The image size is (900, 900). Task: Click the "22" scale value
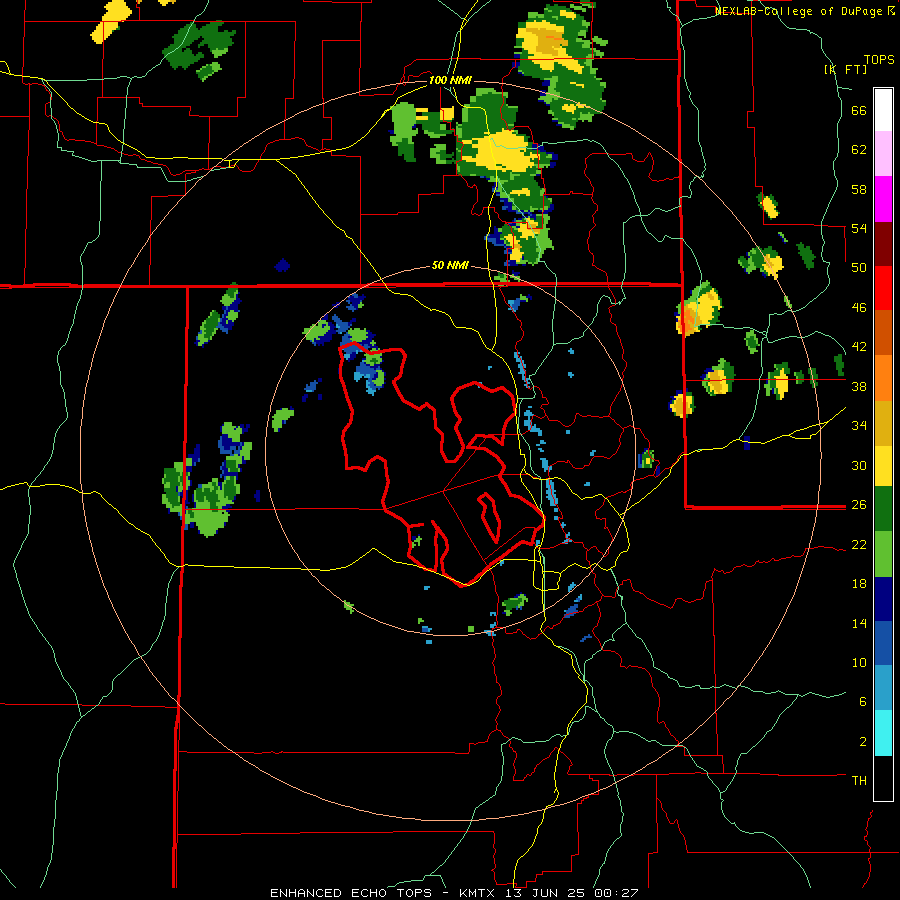[x=859, y=545]
